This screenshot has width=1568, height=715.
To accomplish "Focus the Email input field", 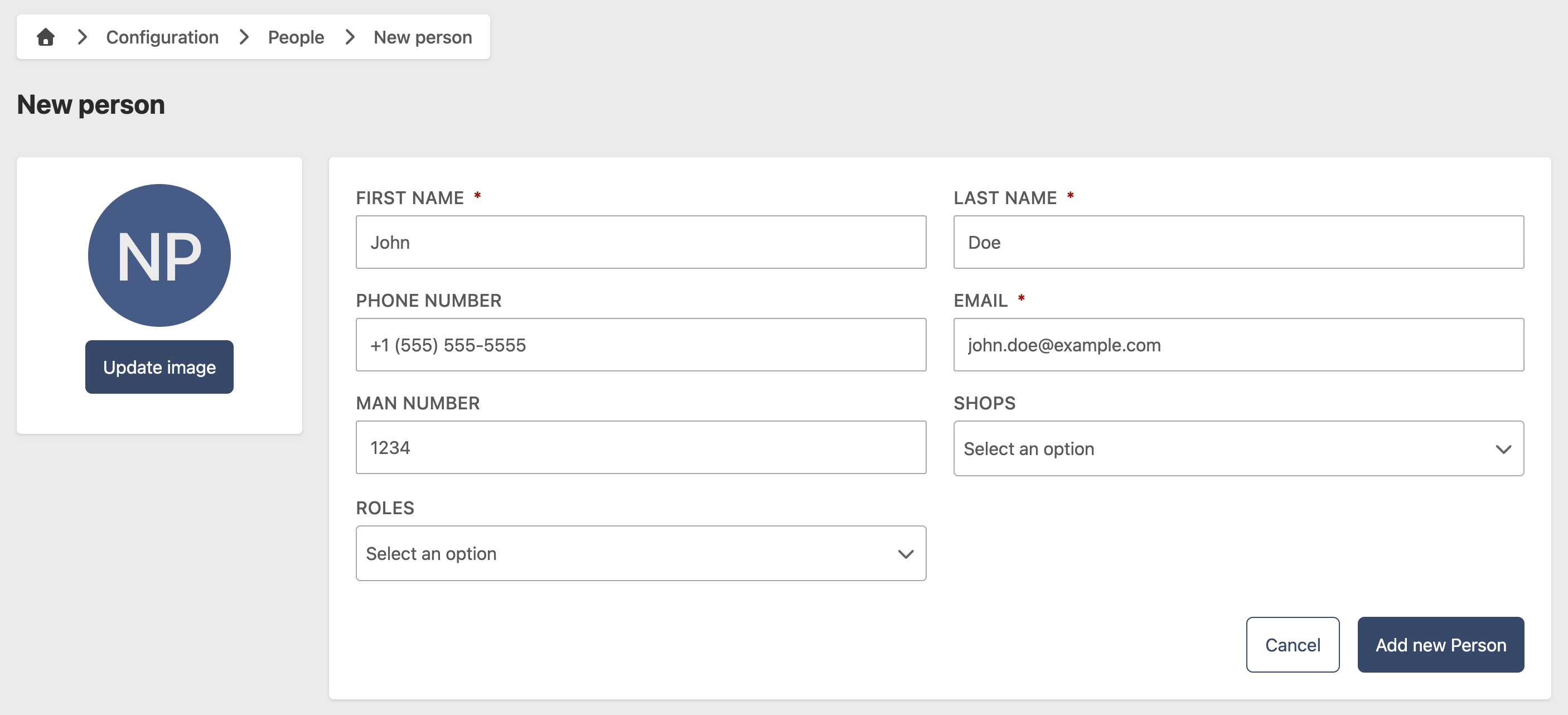I will (1238, 345).
